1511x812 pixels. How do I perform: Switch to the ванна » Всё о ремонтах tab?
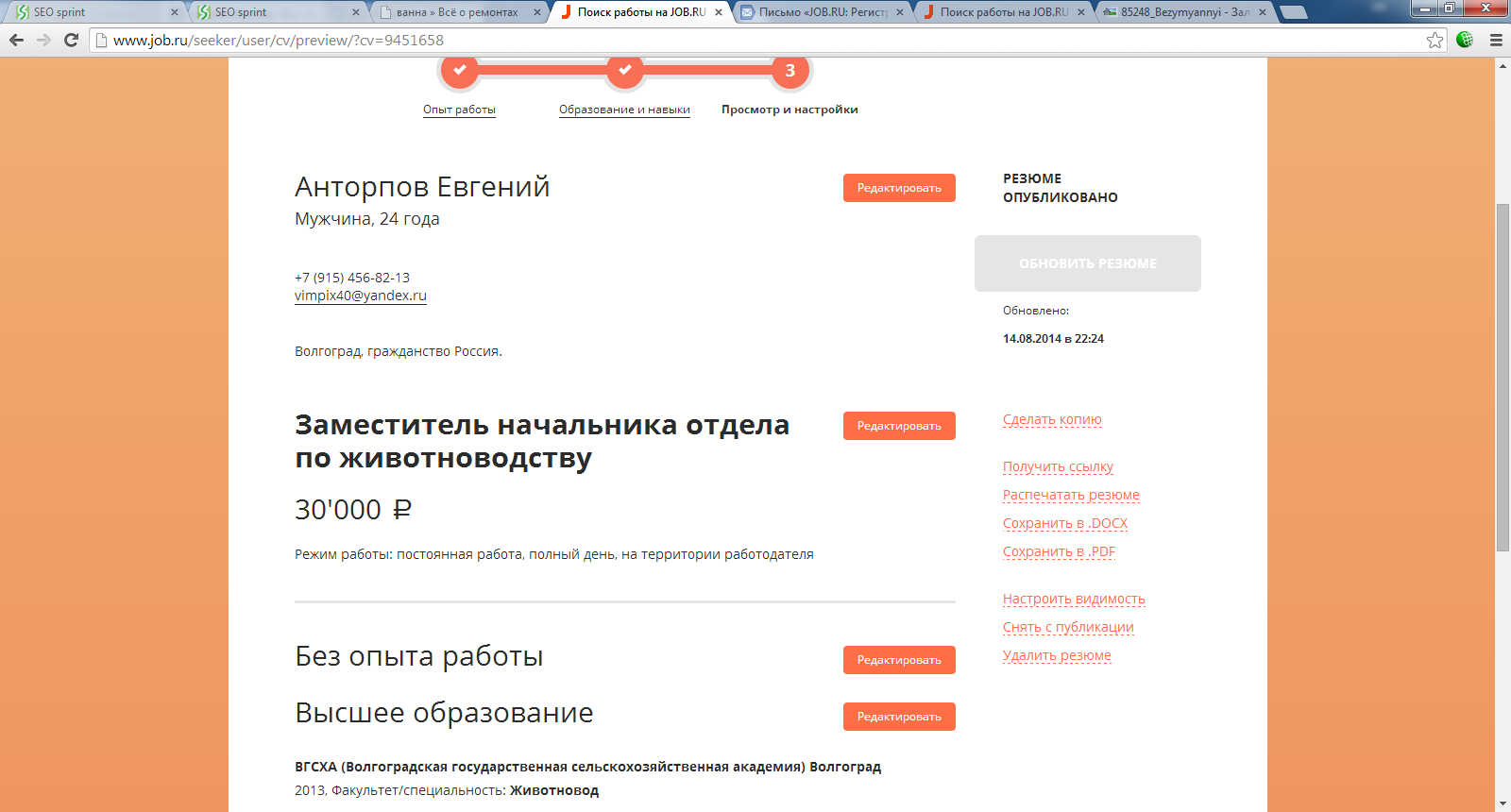(457, 12)
